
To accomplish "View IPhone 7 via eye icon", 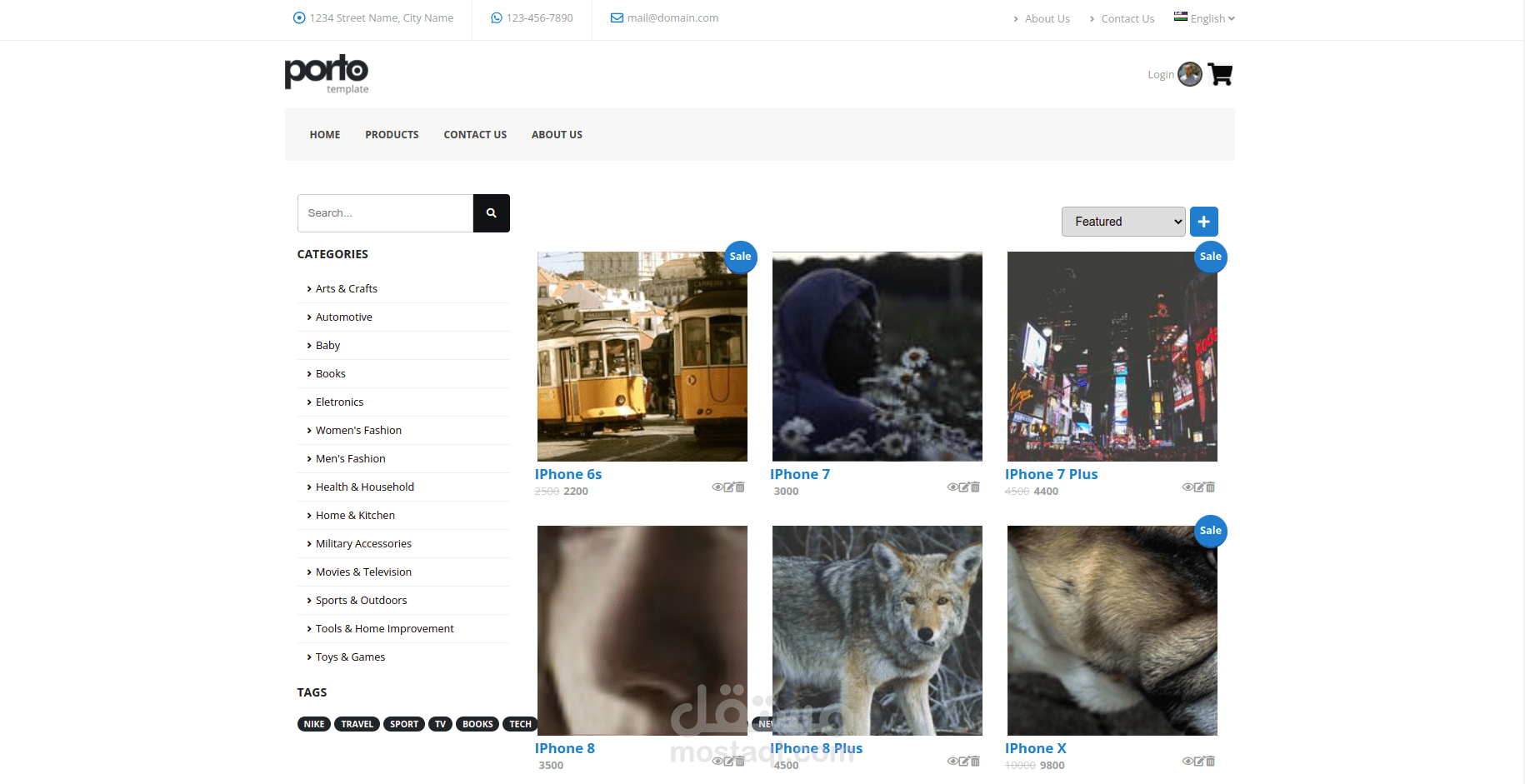I will coord(952,487).
